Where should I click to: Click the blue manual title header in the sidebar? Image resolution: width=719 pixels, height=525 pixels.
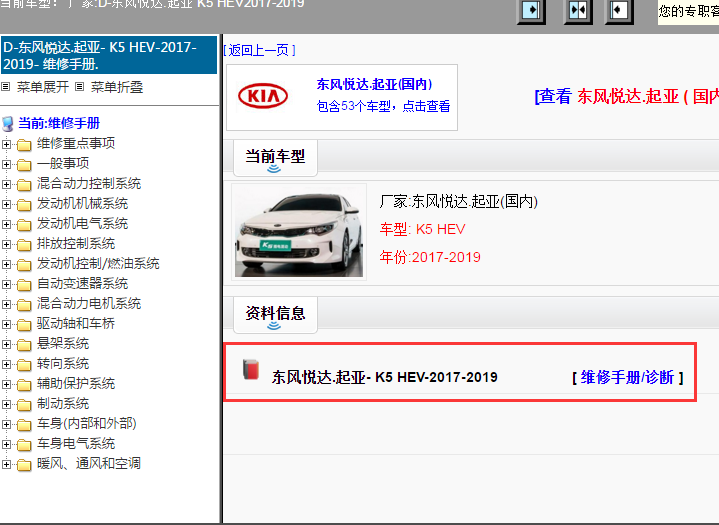109,55
